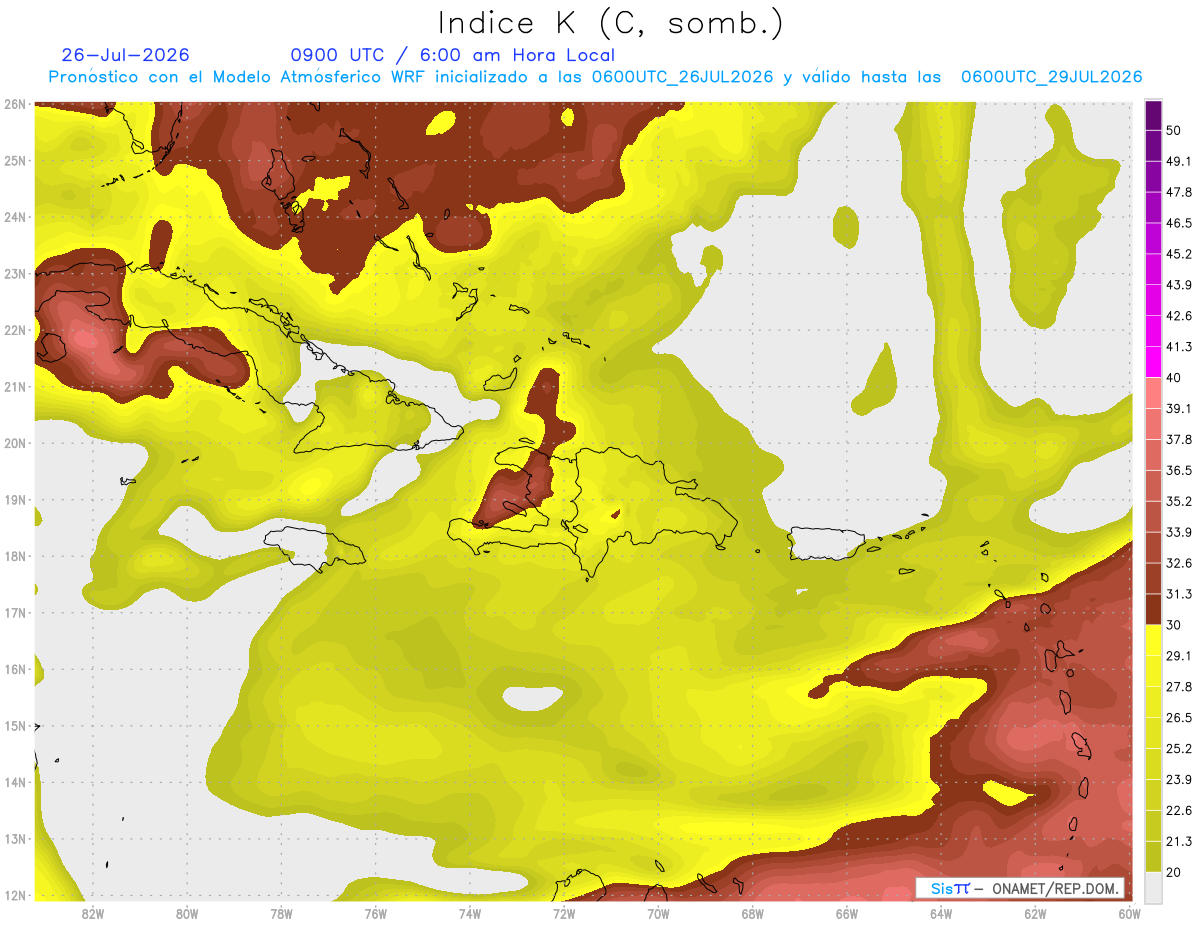Click the "70W" longitude label
Screen dimensions: 1200x927
point(658,913)
